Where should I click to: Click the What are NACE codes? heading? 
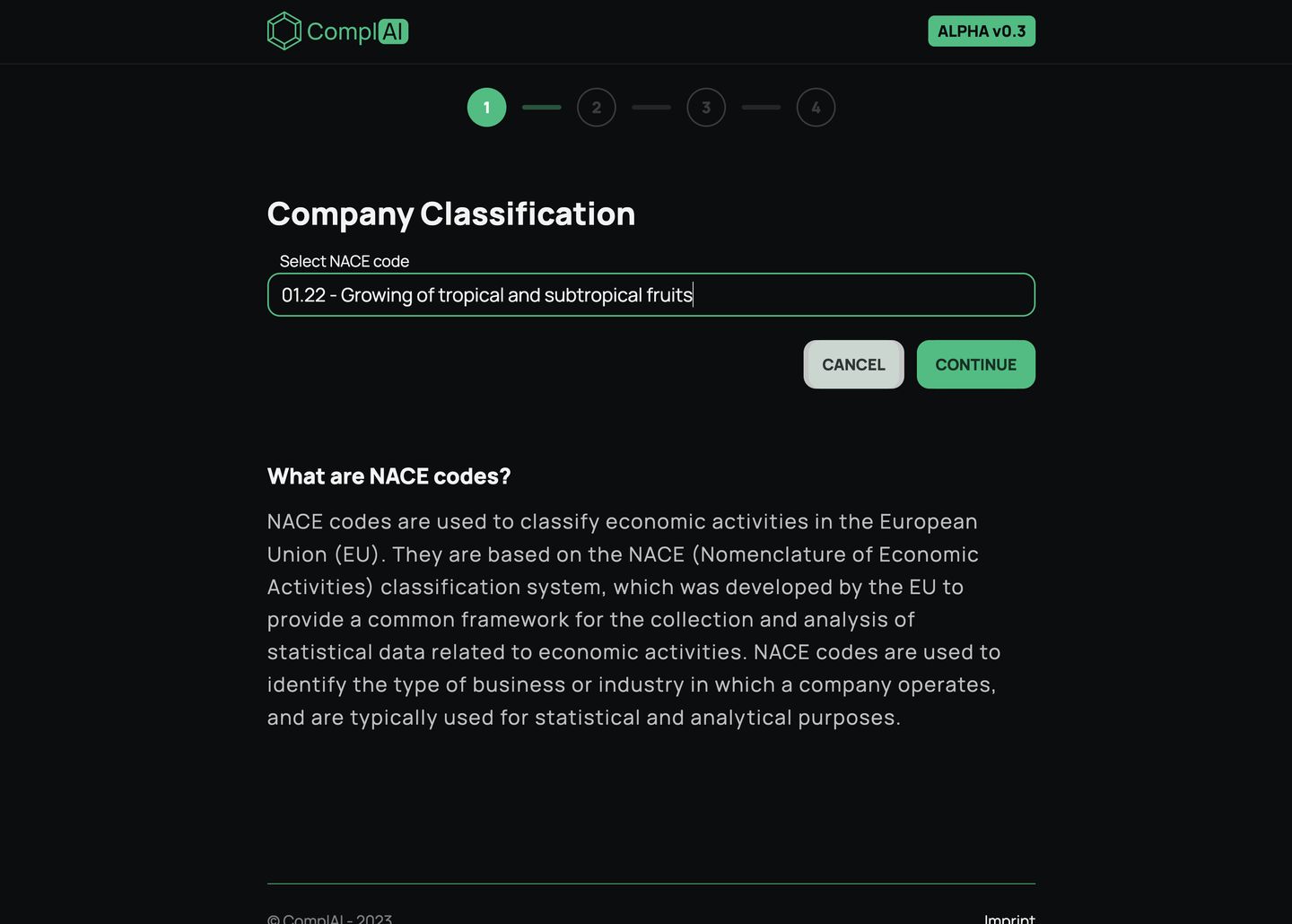pos(389,476)
